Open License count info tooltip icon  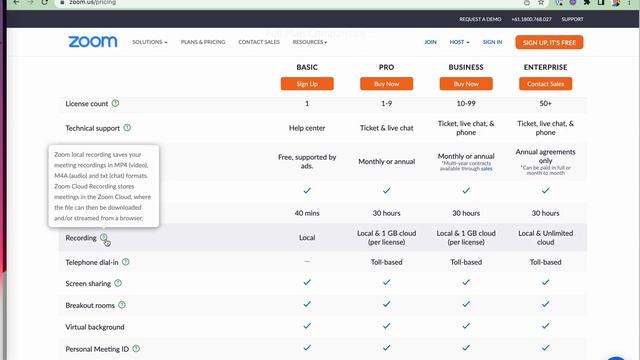(x=116, y=103)
